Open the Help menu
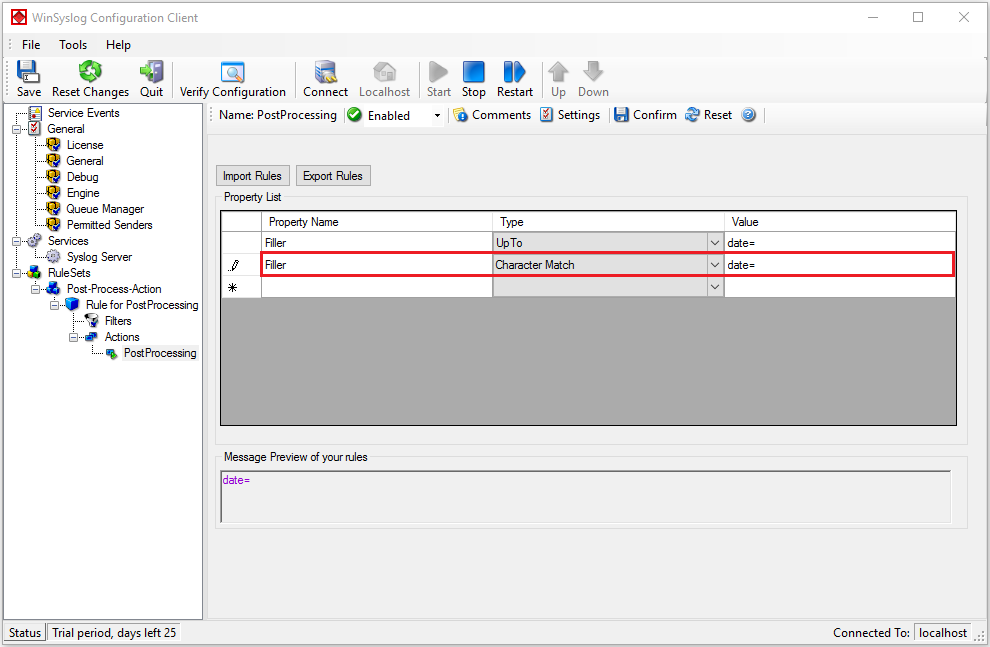 [x=118, y=45]
